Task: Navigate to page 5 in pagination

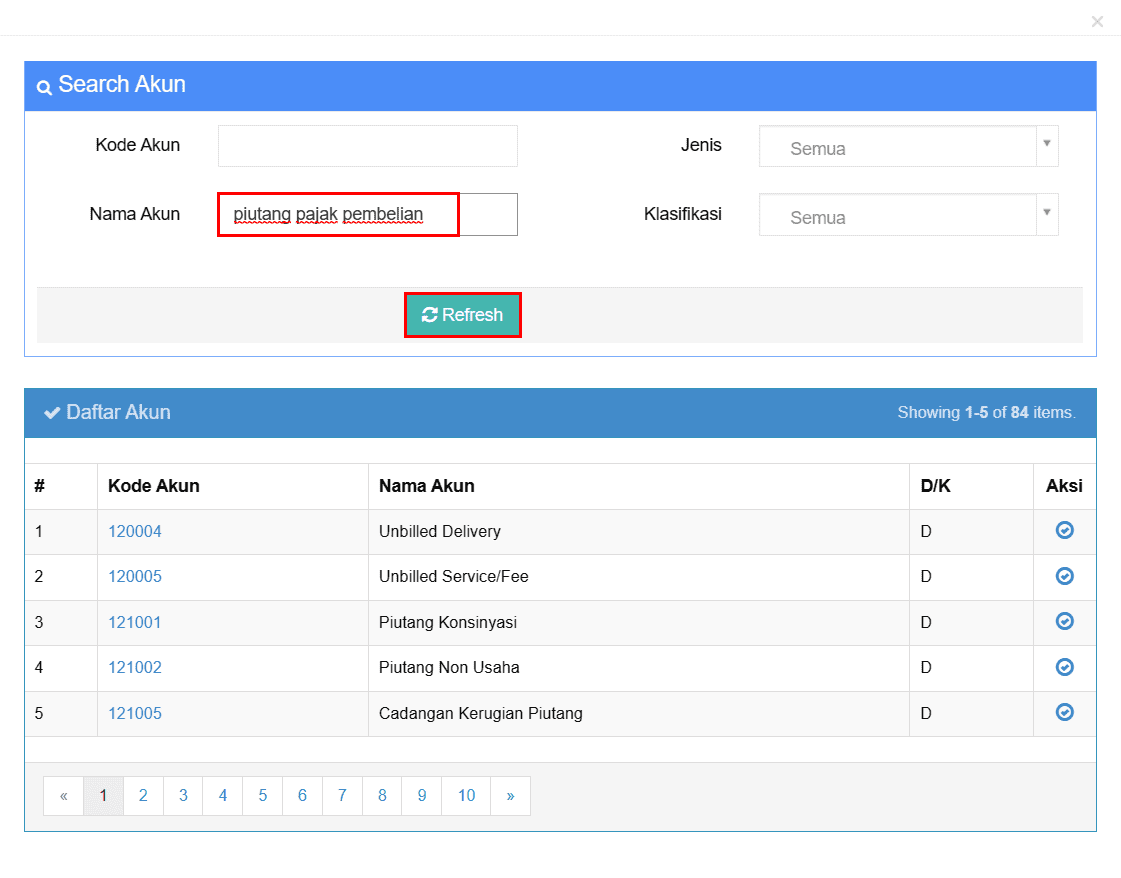Action: [263, 796]
